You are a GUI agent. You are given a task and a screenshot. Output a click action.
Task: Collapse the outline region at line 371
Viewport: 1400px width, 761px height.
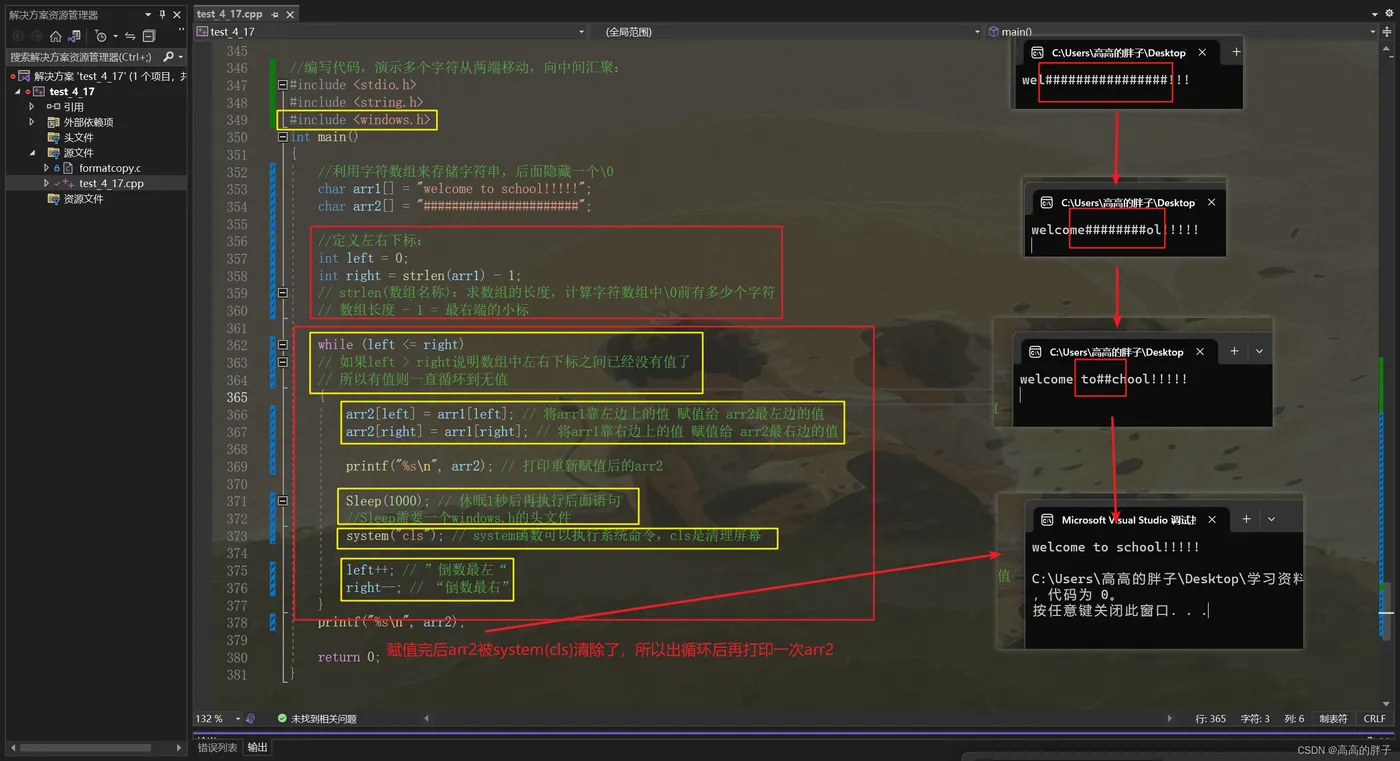tap(283, 501)
